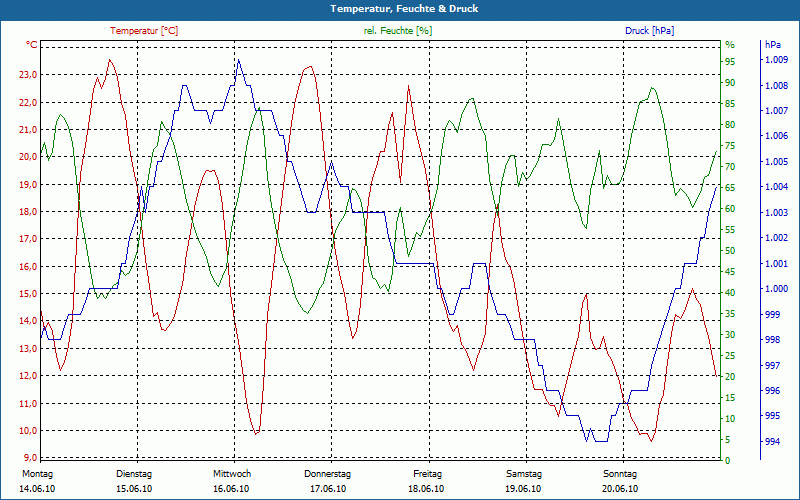Click the '20' humidity axis value
This screenshot has height=500, width=800.
[730, 377]
